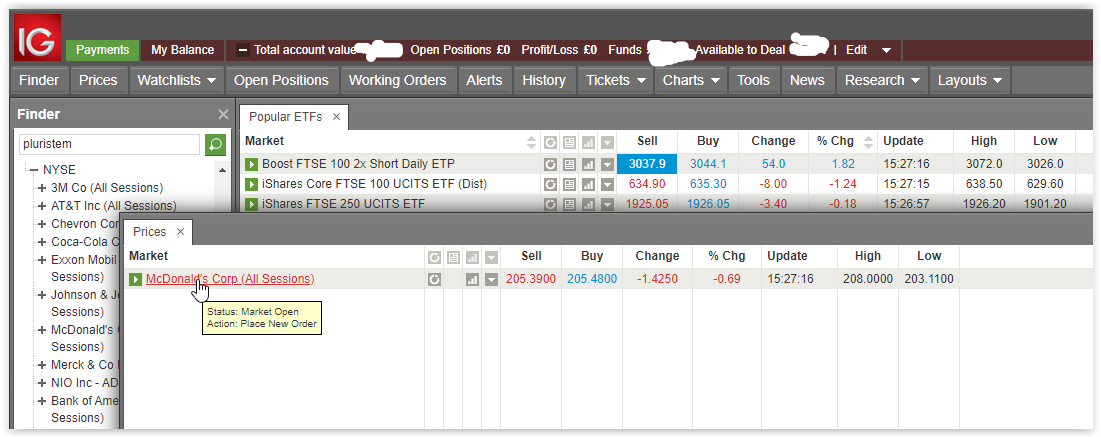This screenshot has width=1101, height=437.
Task: Collapse account summary with minus button
Action: 243,51
